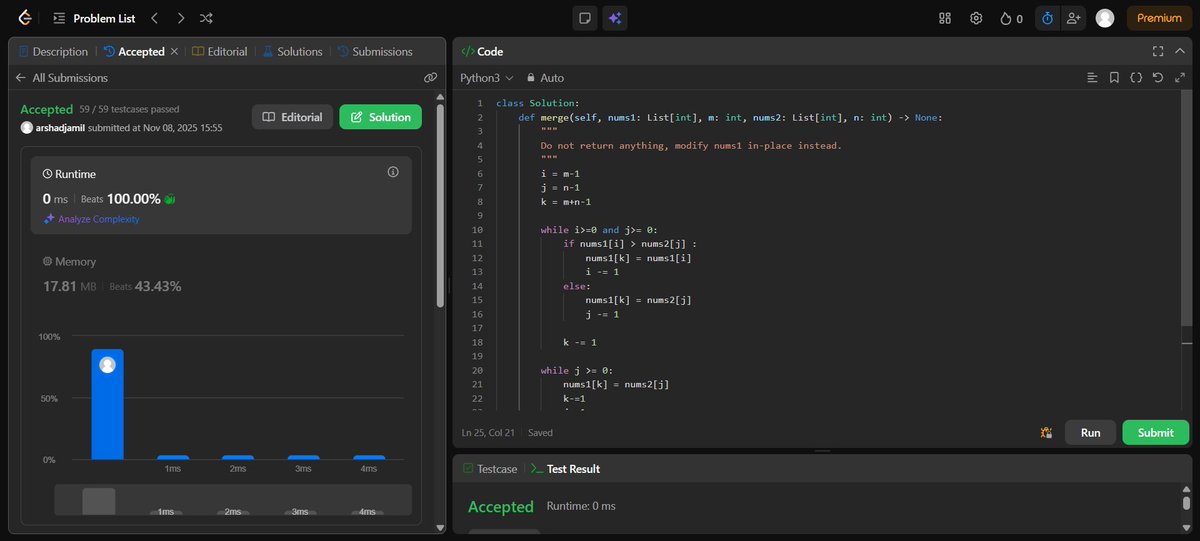Switch to the Editorial tab
The image size is (1200, 541).
(220, 51)
